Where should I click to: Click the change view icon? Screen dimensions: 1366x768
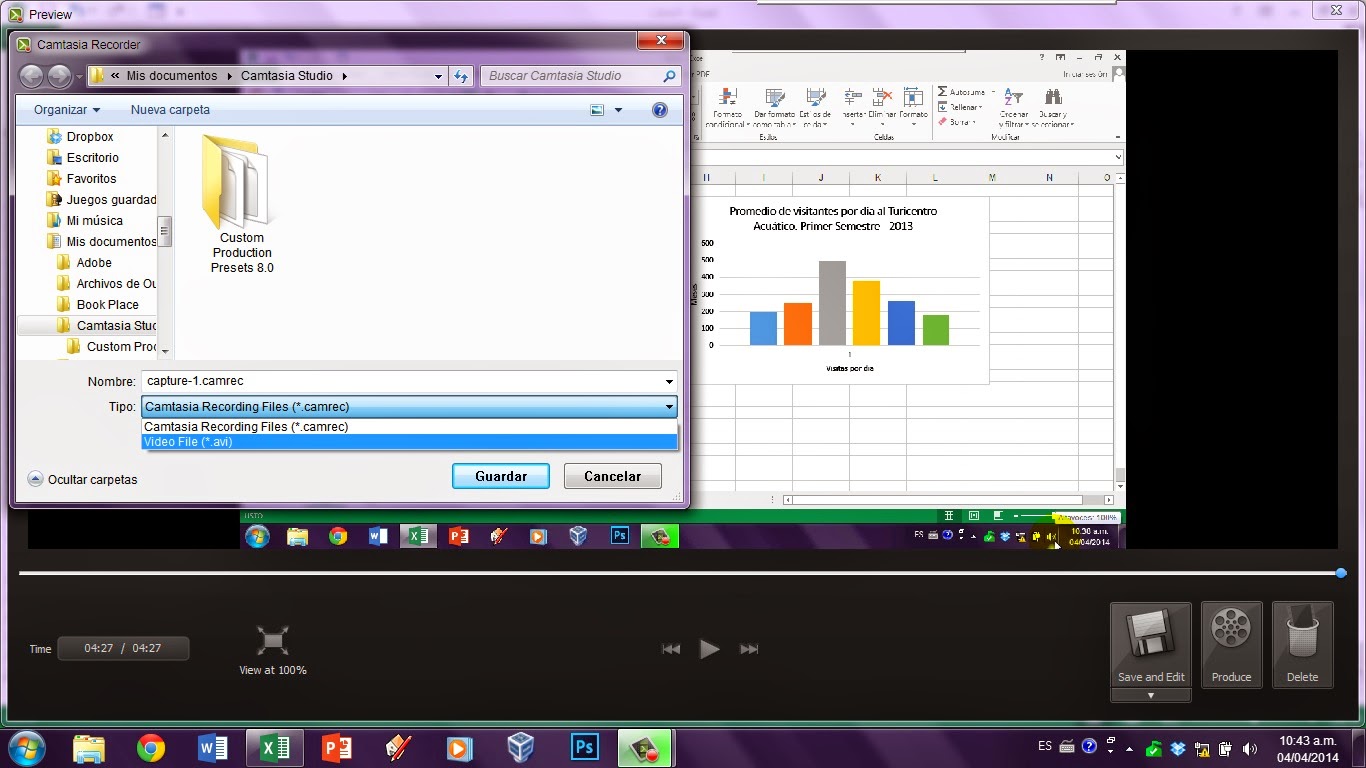coord(597,110)
